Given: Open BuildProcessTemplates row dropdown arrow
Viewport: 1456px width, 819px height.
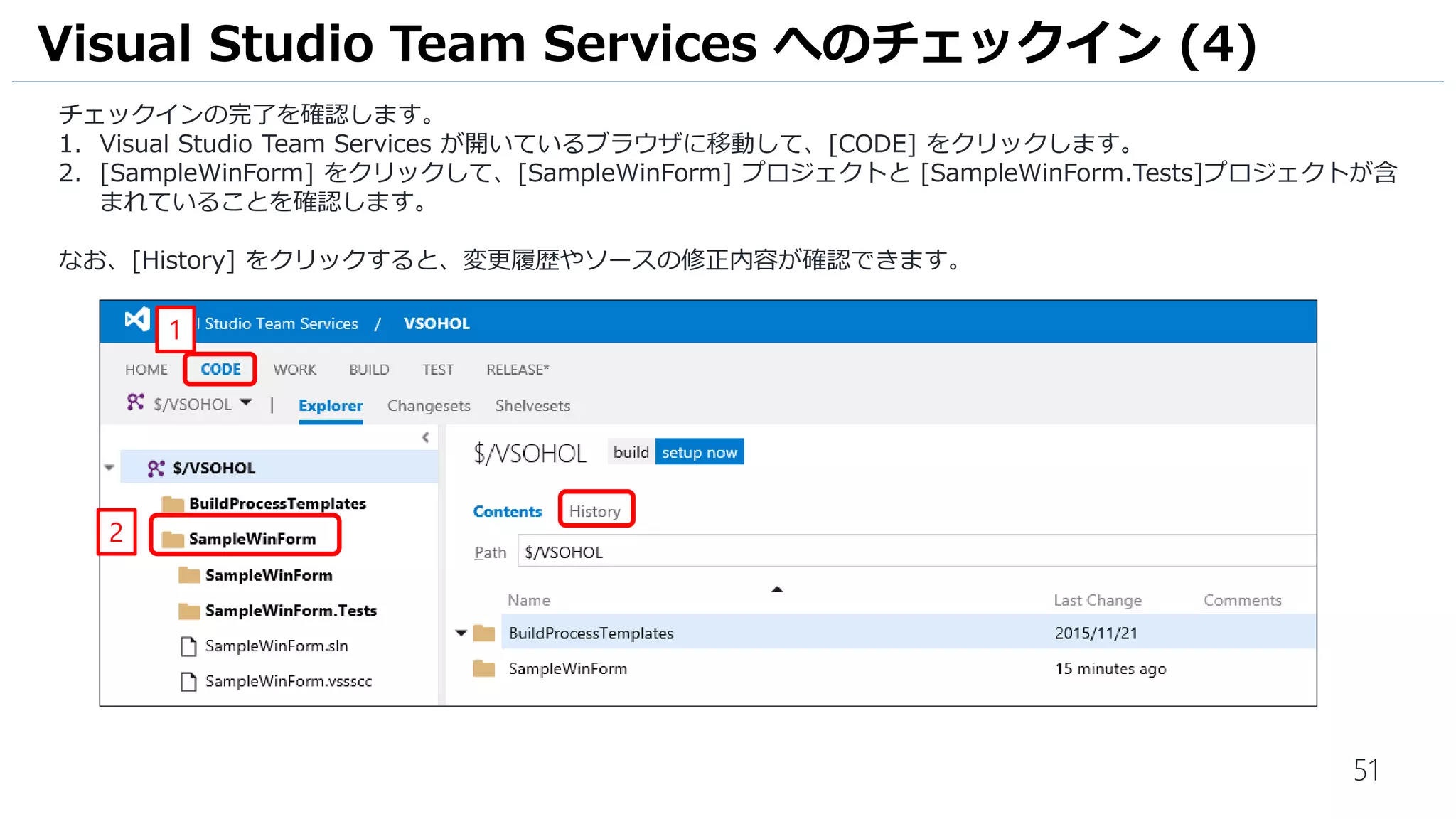Looking at the screenshot, I should 461,633.
